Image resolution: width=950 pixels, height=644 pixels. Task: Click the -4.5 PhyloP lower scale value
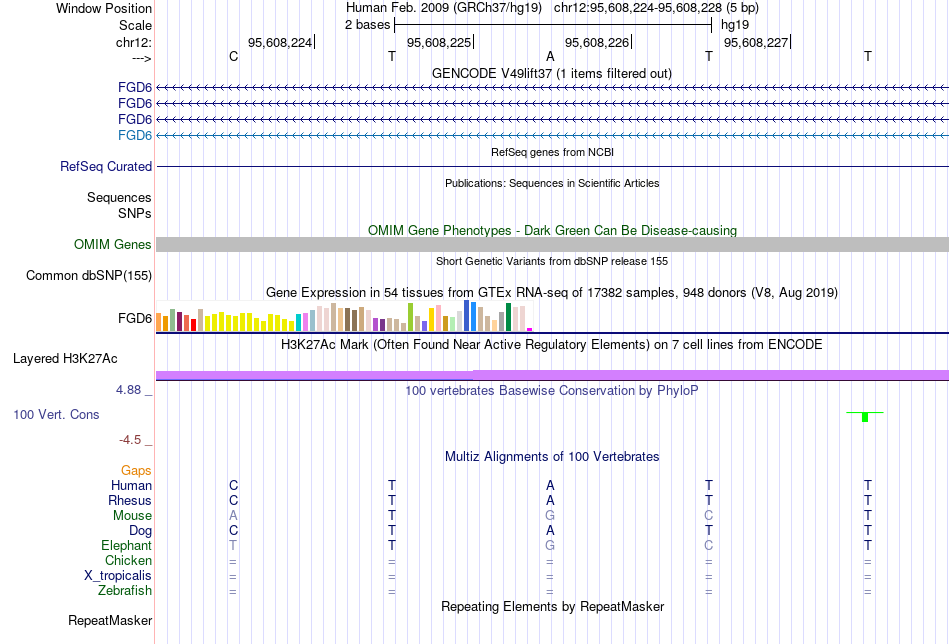130,439
